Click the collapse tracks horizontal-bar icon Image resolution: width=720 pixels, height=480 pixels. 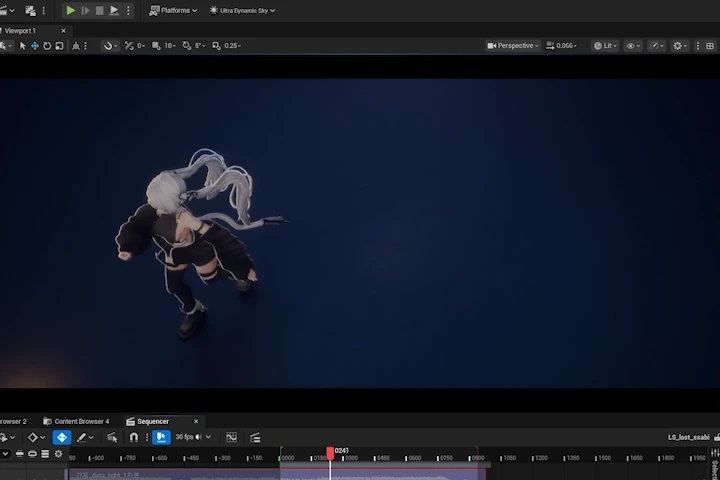(x=20, y=454)
